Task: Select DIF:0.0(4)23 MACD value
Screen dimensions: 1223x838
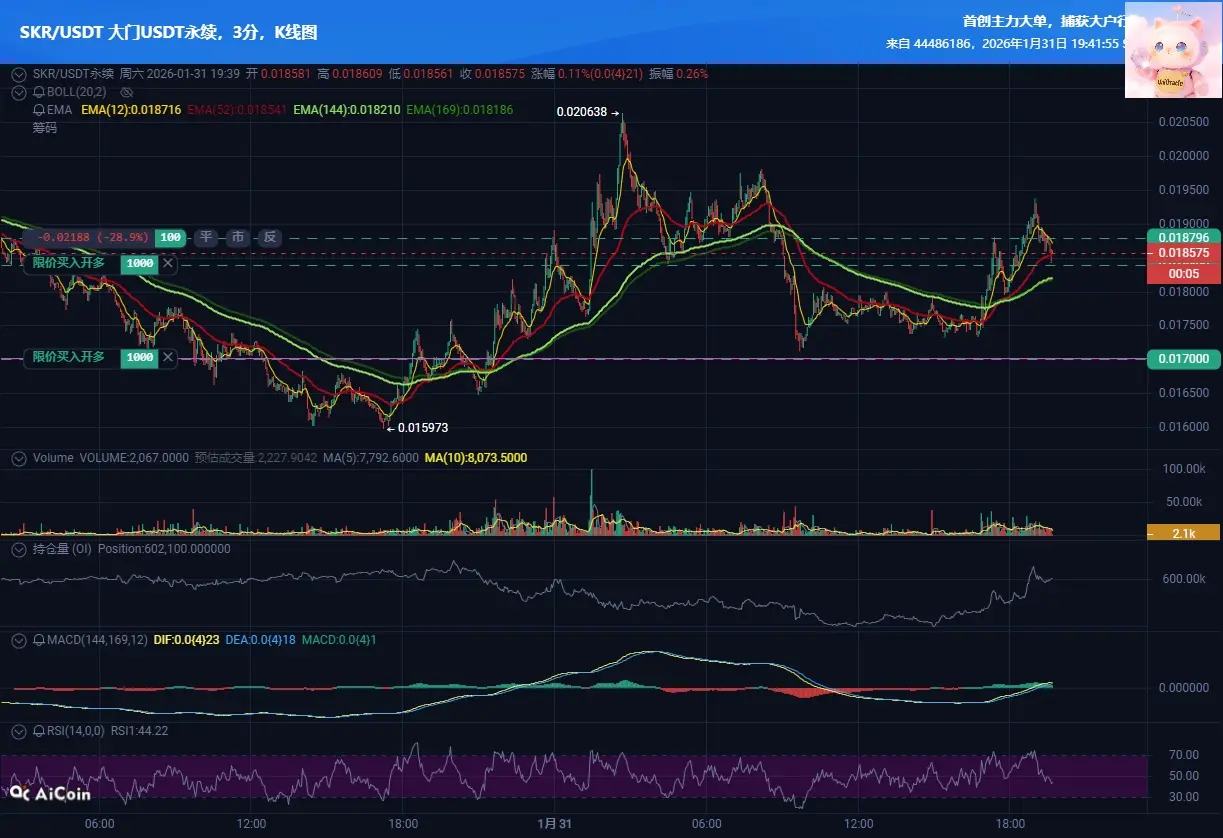Action: 186,639
